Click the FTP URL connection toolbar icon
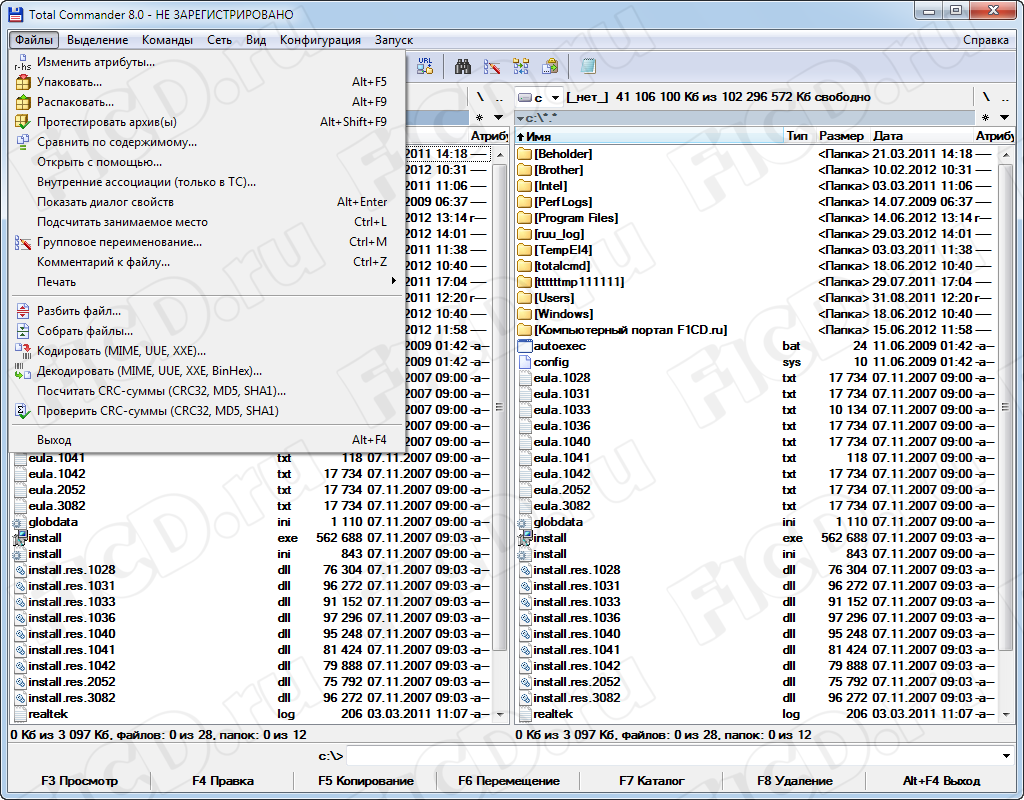 coord(425,66)
